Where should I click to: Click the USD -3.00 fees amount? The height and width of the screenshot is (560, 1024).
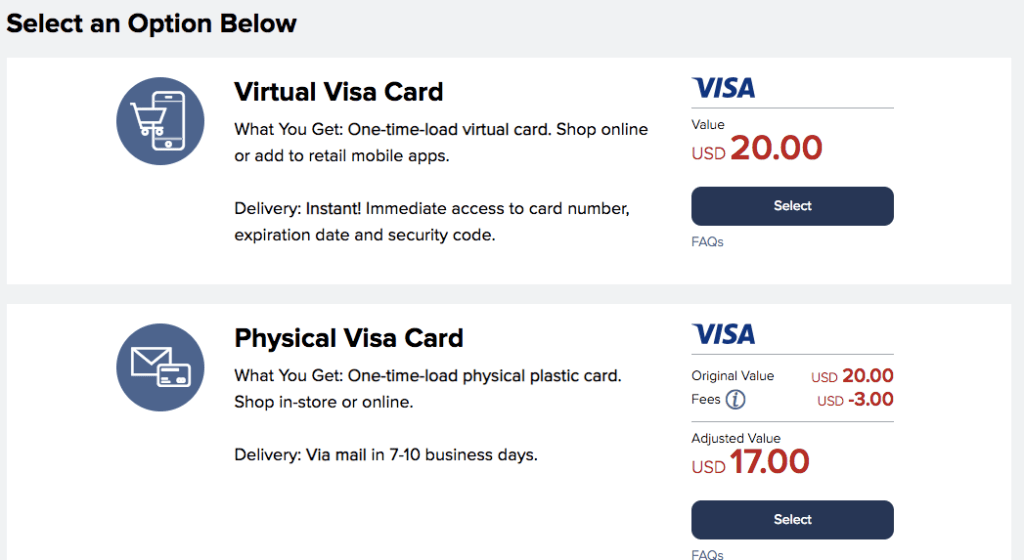click(x=856, y=399)
